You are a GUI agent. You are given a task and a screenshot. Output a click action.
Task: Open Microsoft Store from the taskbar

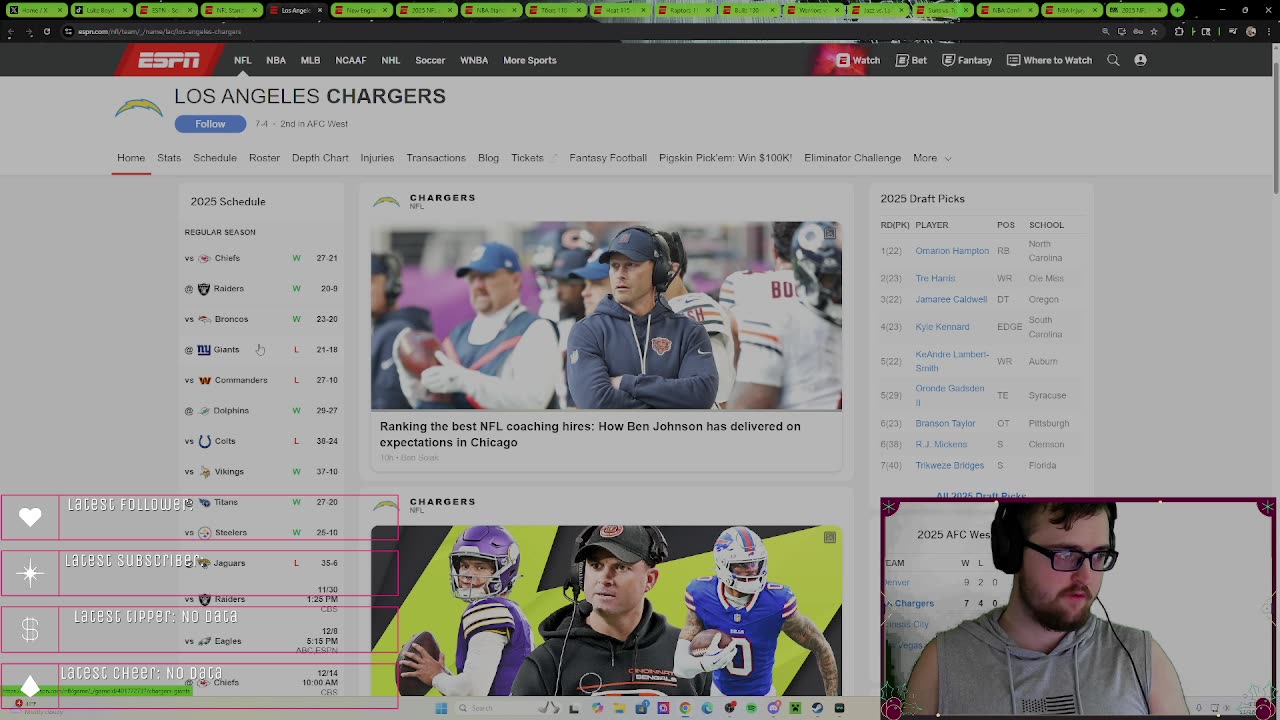coord(641,708)
